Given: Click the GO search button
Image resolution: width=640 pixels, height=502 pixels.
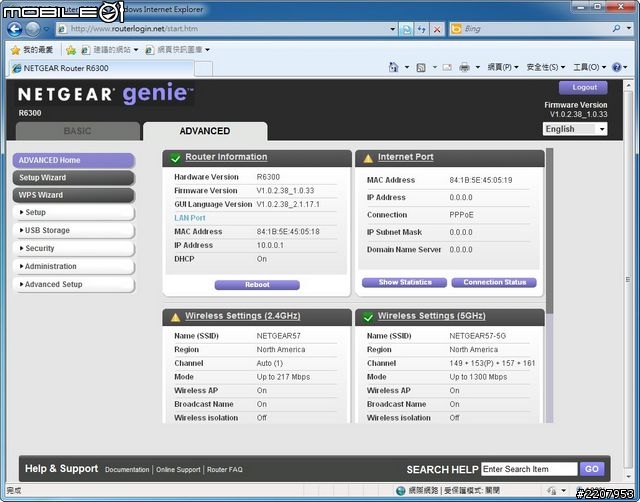Looking at the screenshot, I should tap(592, 469).
